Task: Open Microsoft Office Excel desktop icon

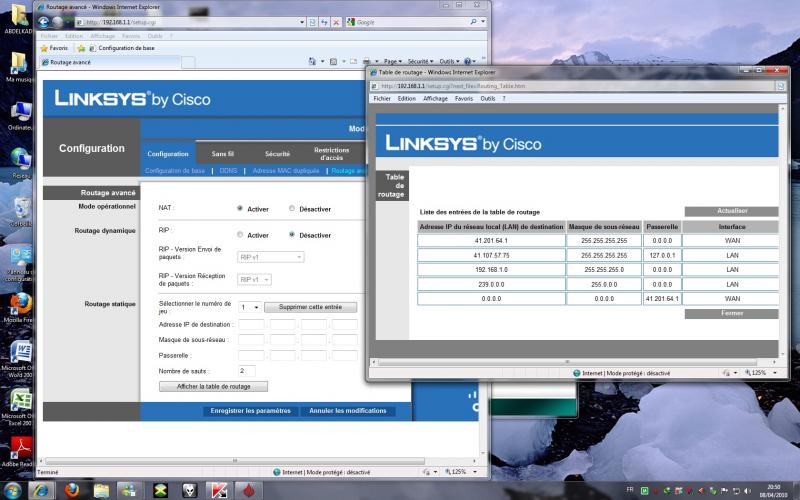Action: pyautogui.click(x=19, y=407)
